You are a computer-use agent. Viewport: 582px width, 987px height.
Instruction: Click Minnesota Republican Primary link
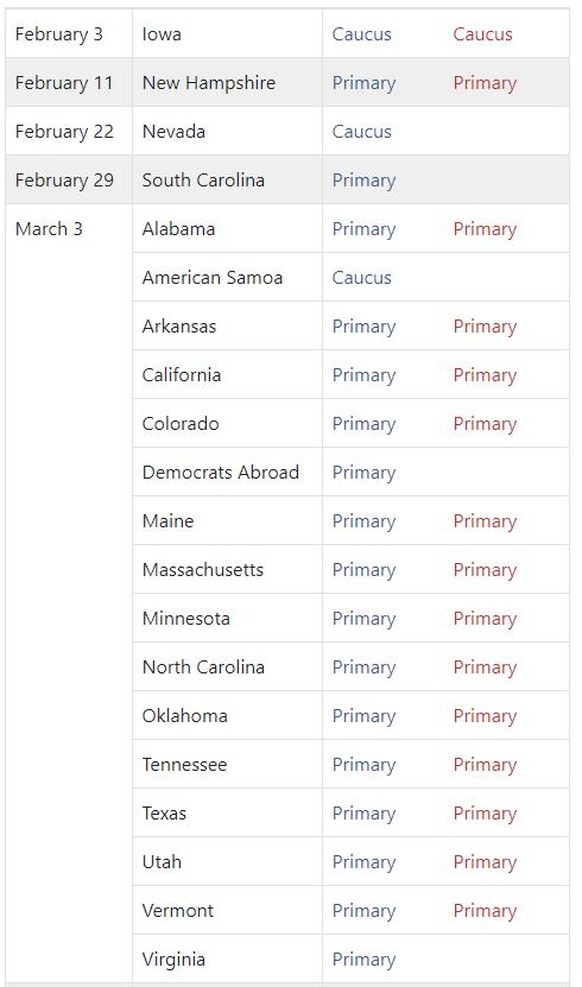tap(484, 619)
